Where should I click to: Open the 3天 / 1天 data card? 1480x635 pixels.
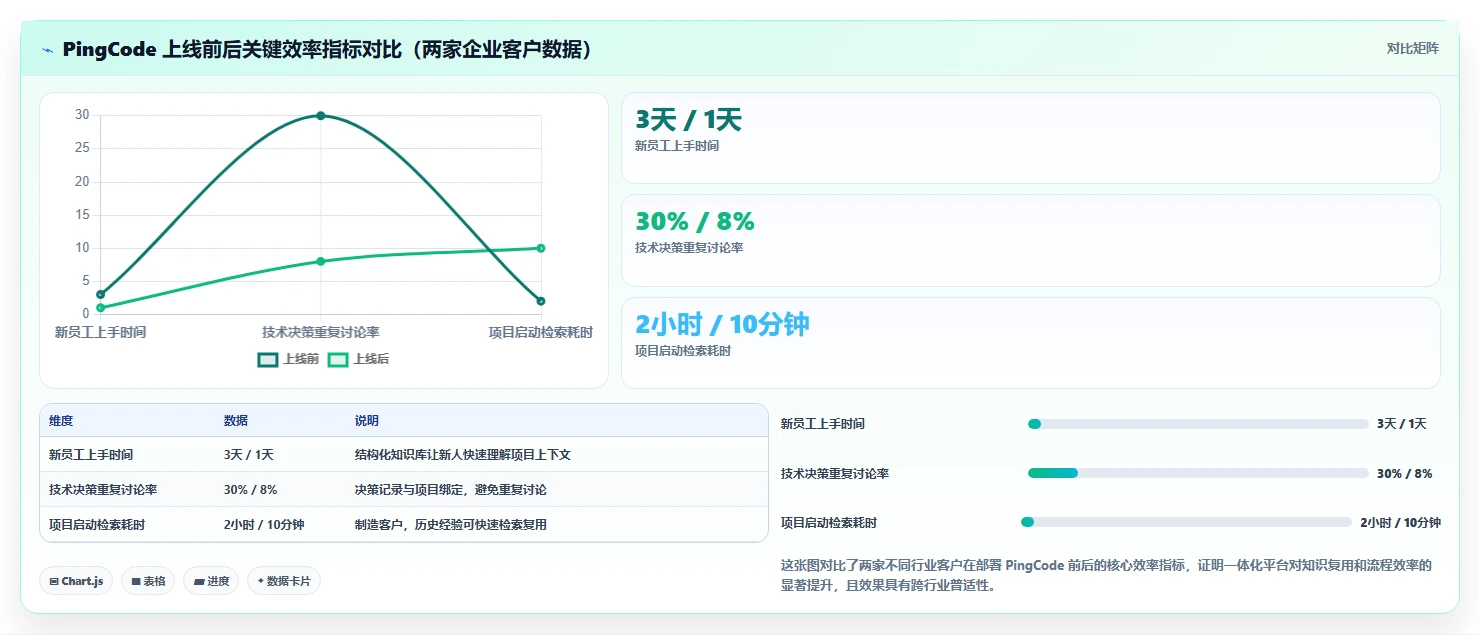[x=1031, y=138]
